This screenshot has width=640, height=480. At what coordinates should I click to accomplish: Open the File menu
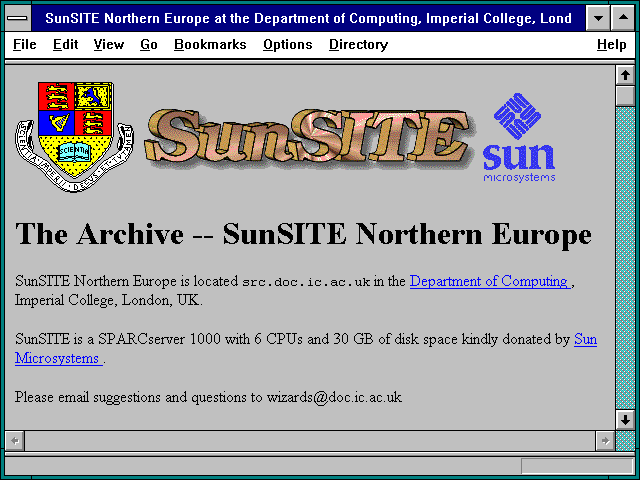point(24,44)
